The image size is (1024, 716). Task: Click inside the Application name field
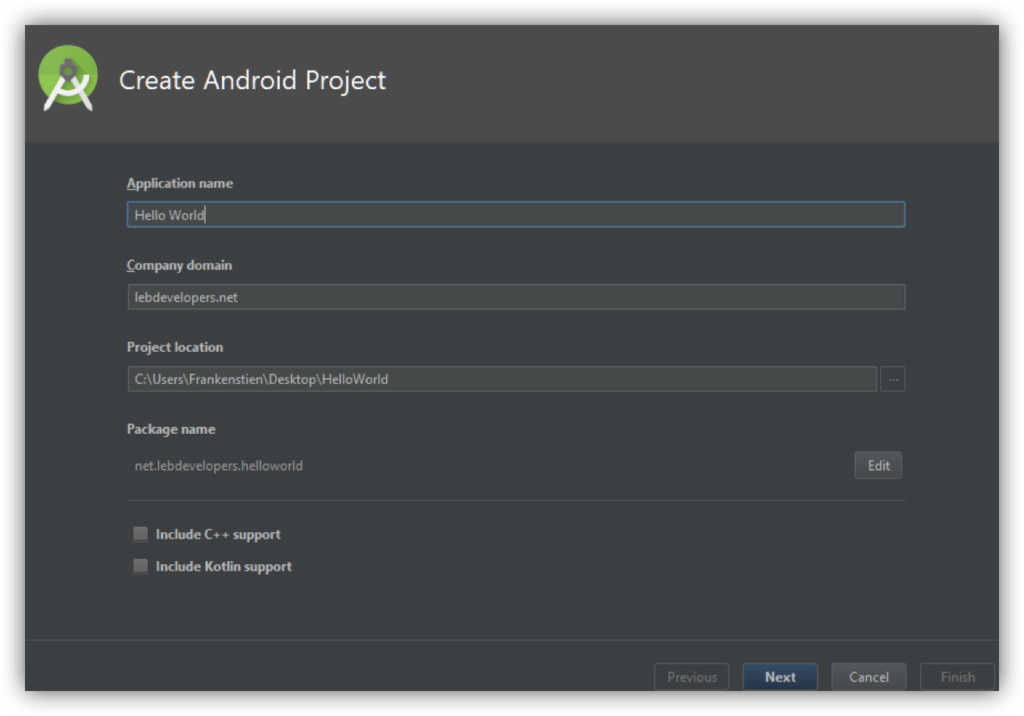click(x=515, y=215)
